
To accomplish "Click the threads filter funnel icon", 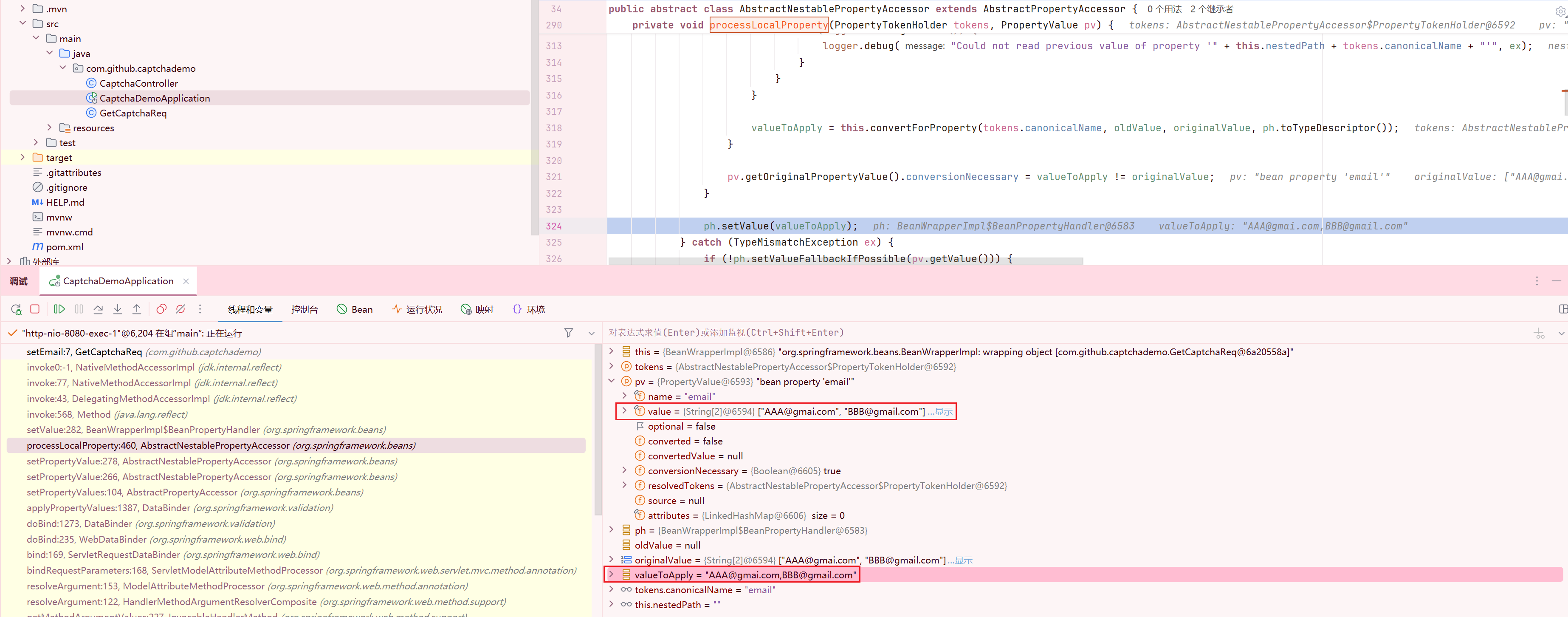I will (x=569, y=333).
